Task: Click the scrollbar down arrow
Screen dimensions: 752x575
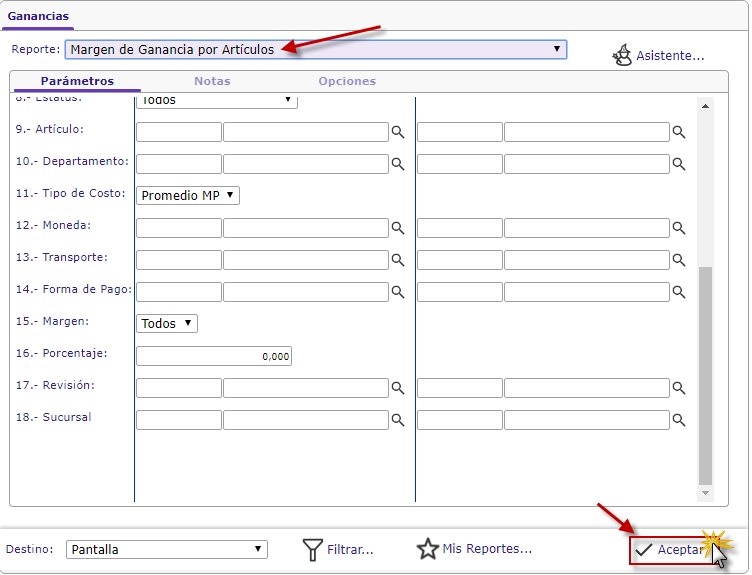Action: tap(705, 493)
